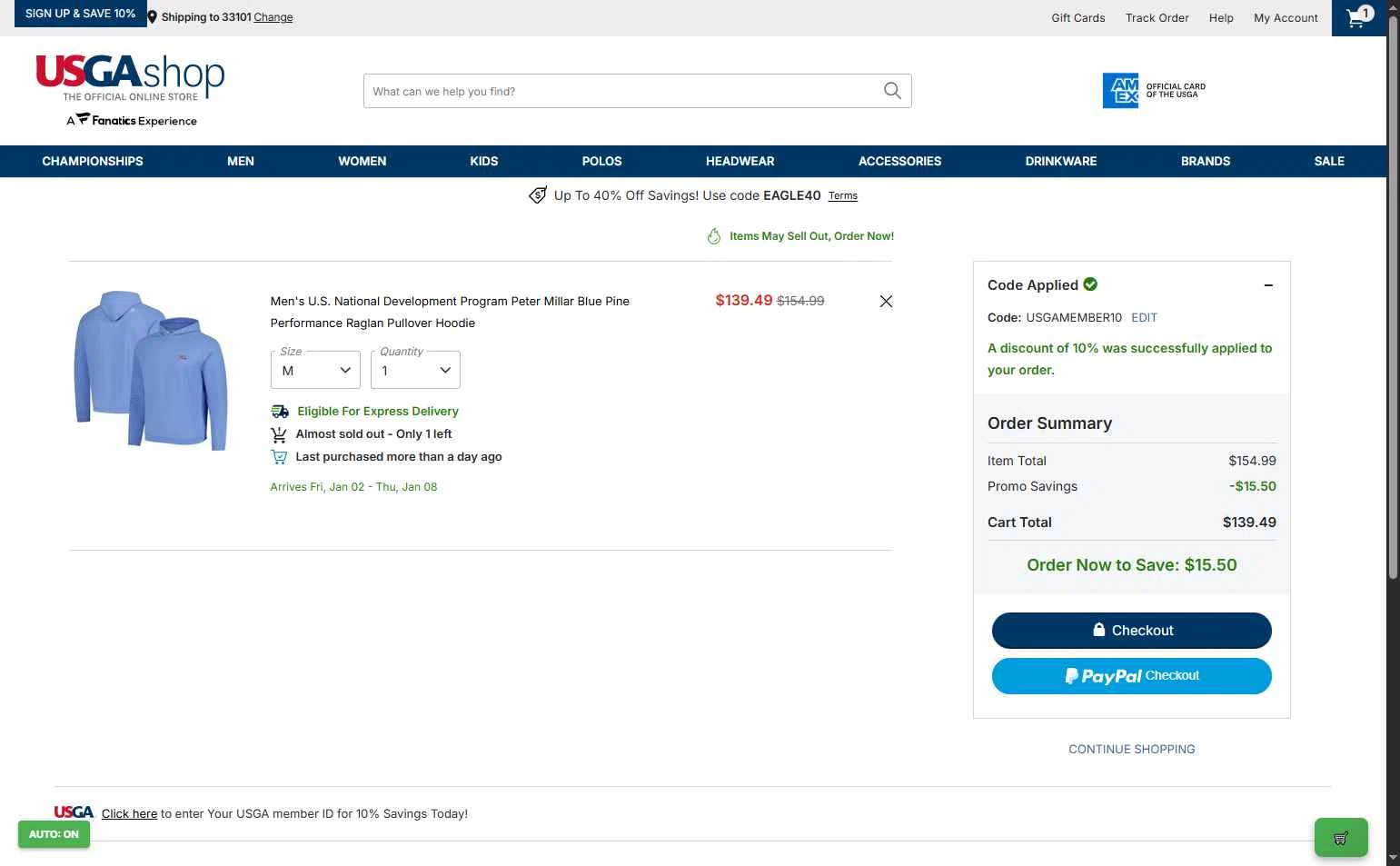1400x866 pixels.
Task: Open the WOMEN menu
Action: 362,161
